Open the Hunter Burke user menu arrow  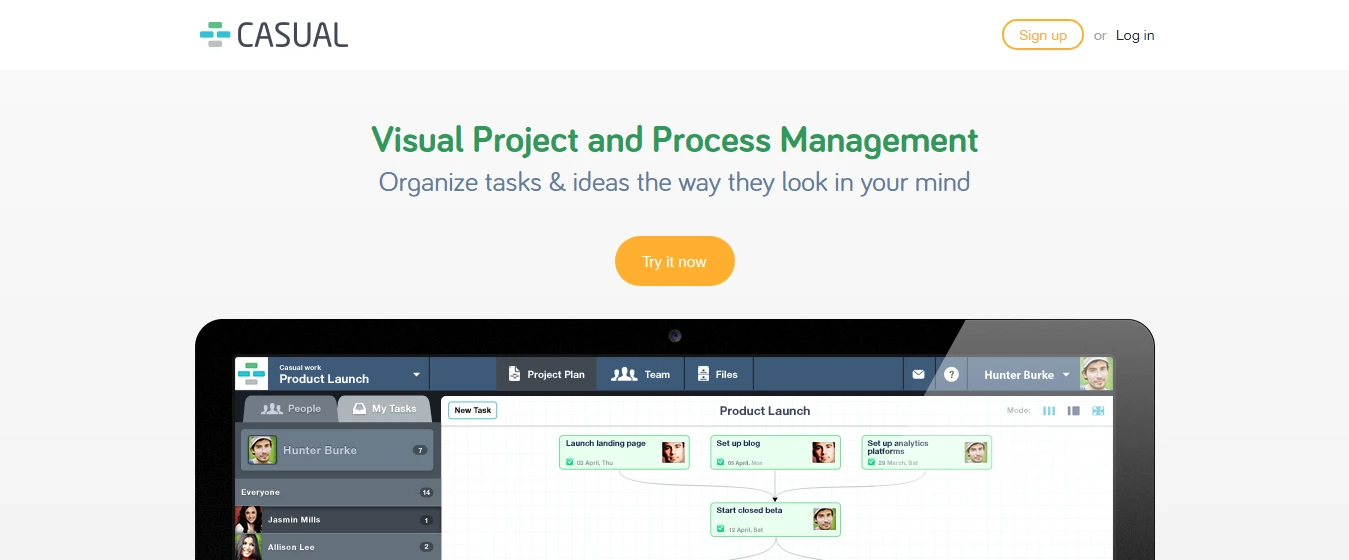[1066, 375]
